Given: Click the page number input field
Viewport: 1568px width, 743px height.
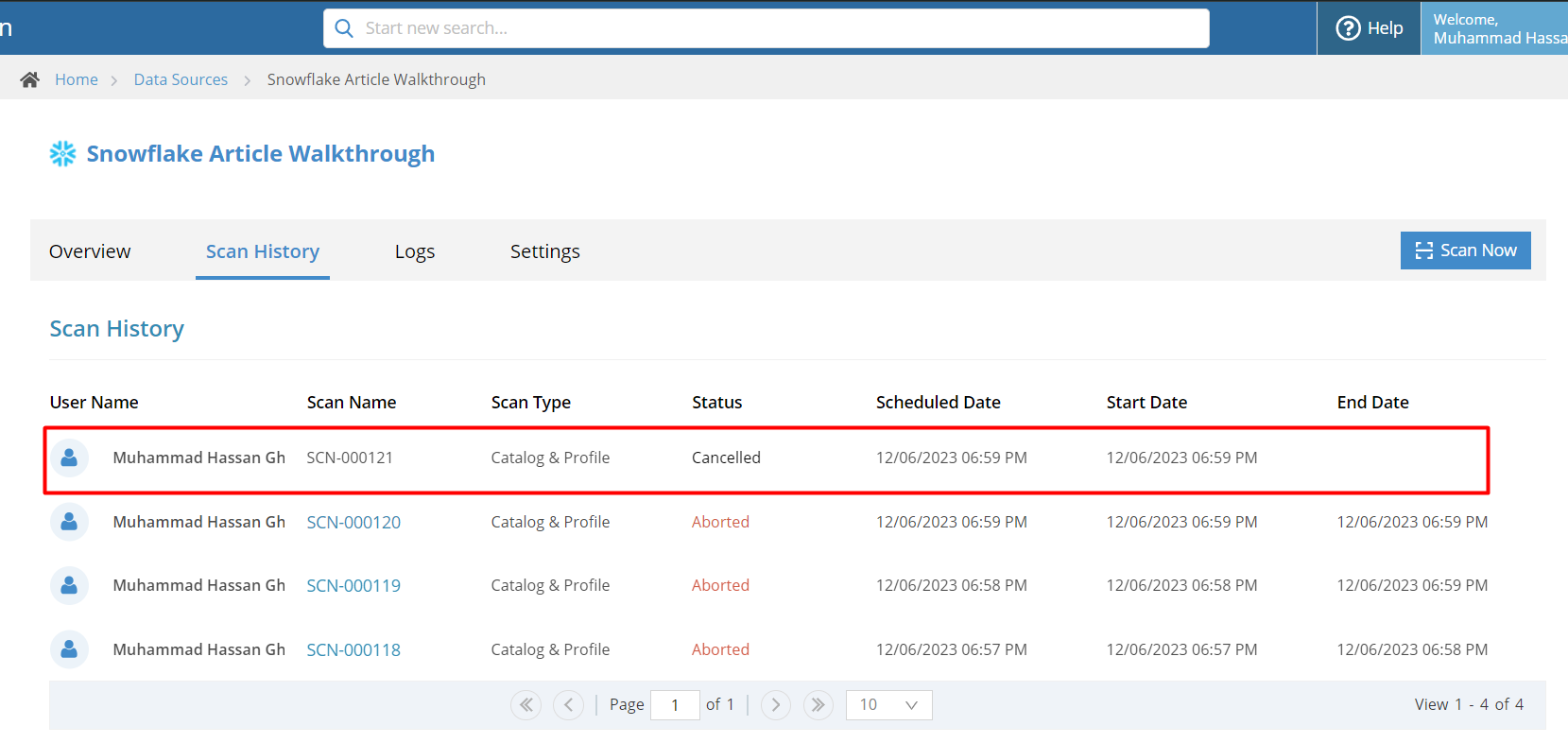Looking at the screenshot, I should pos(675,705).
